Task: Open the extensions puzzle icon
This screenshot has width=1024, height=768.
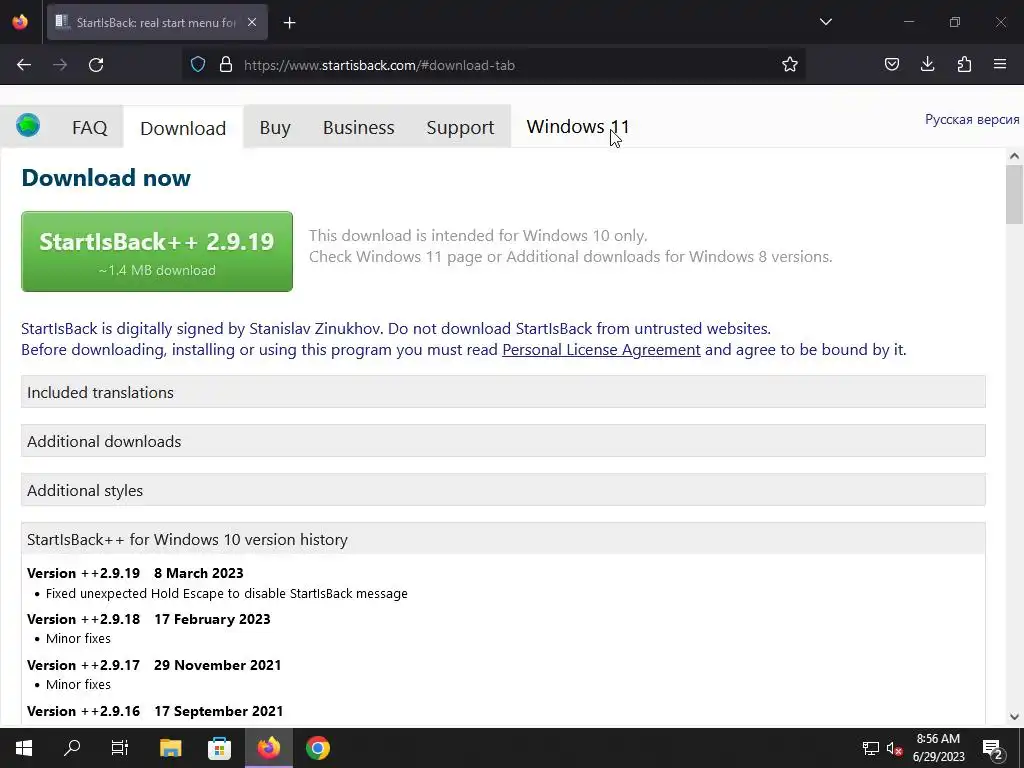Action: pyautogui.click(x=964, y=65)
